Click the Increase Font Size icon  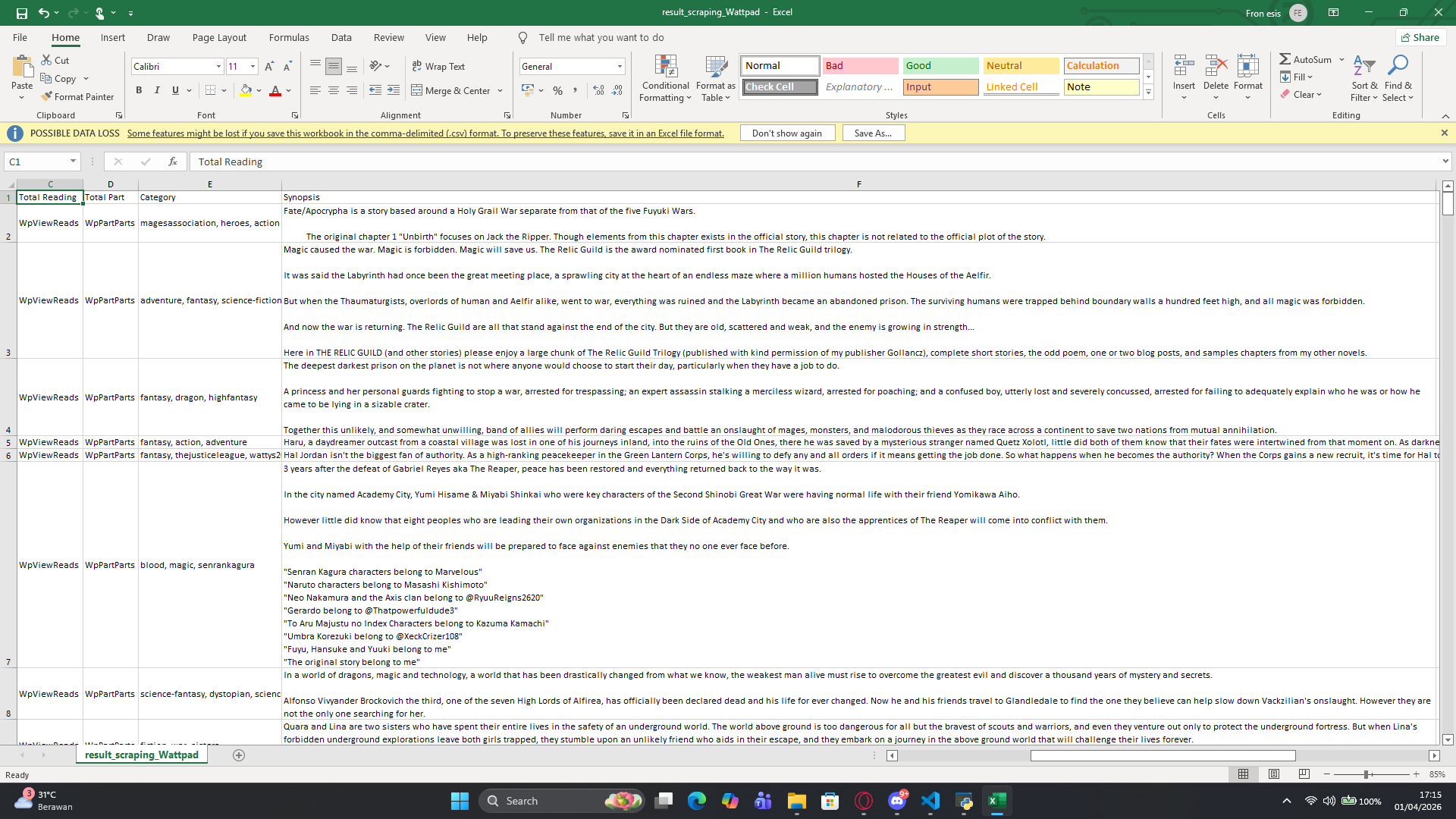coord(269,67)
